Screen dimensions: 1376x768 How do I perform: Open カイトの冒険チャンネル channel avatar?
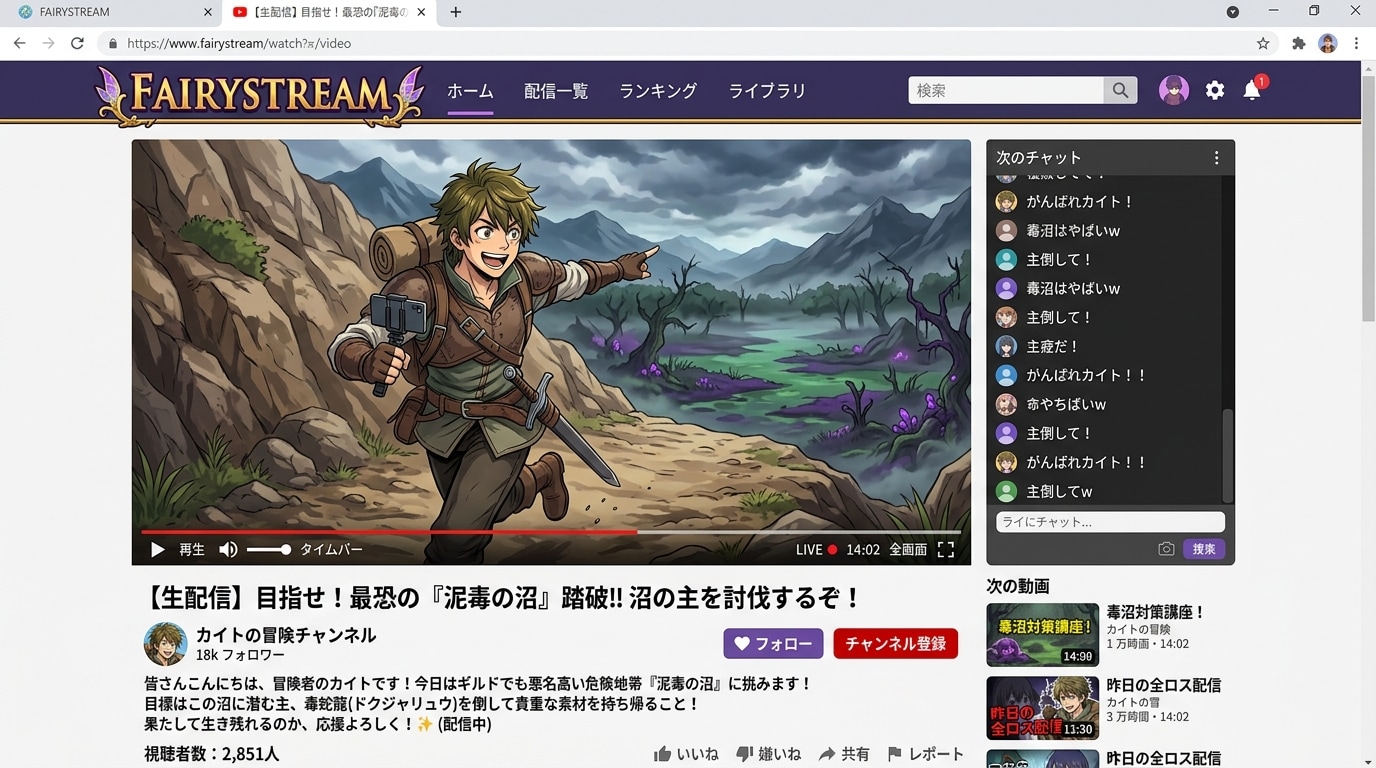pyautogui.click(x=166, y=644)
